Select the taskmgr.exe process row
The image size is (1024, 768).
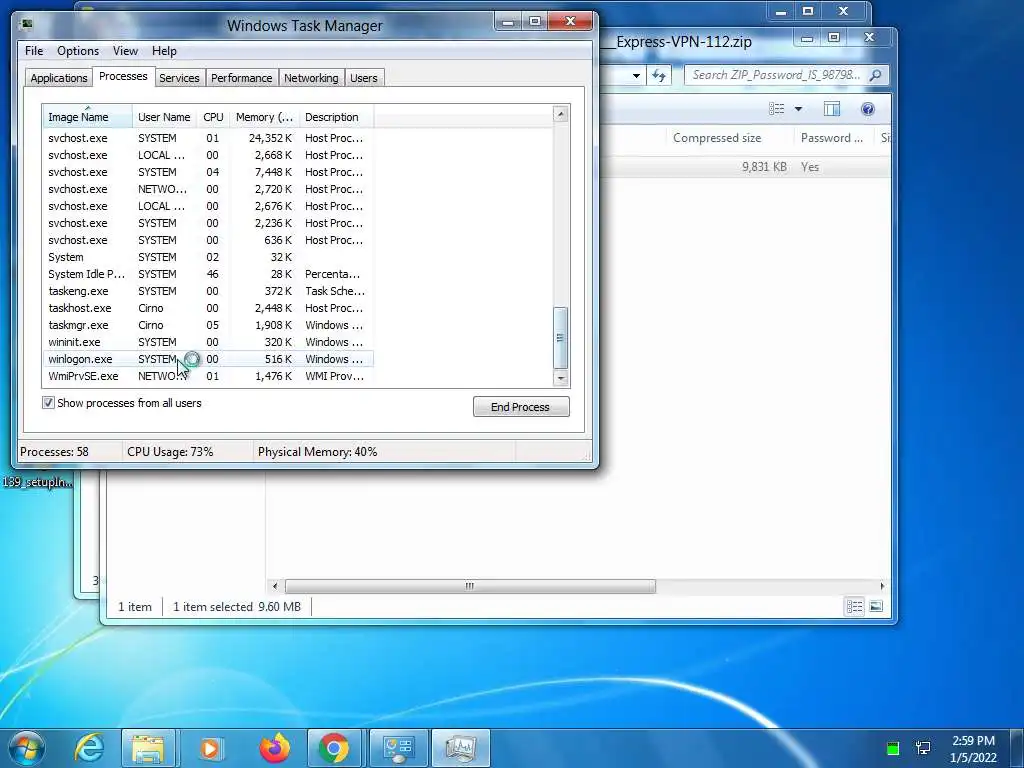[208, 325]
